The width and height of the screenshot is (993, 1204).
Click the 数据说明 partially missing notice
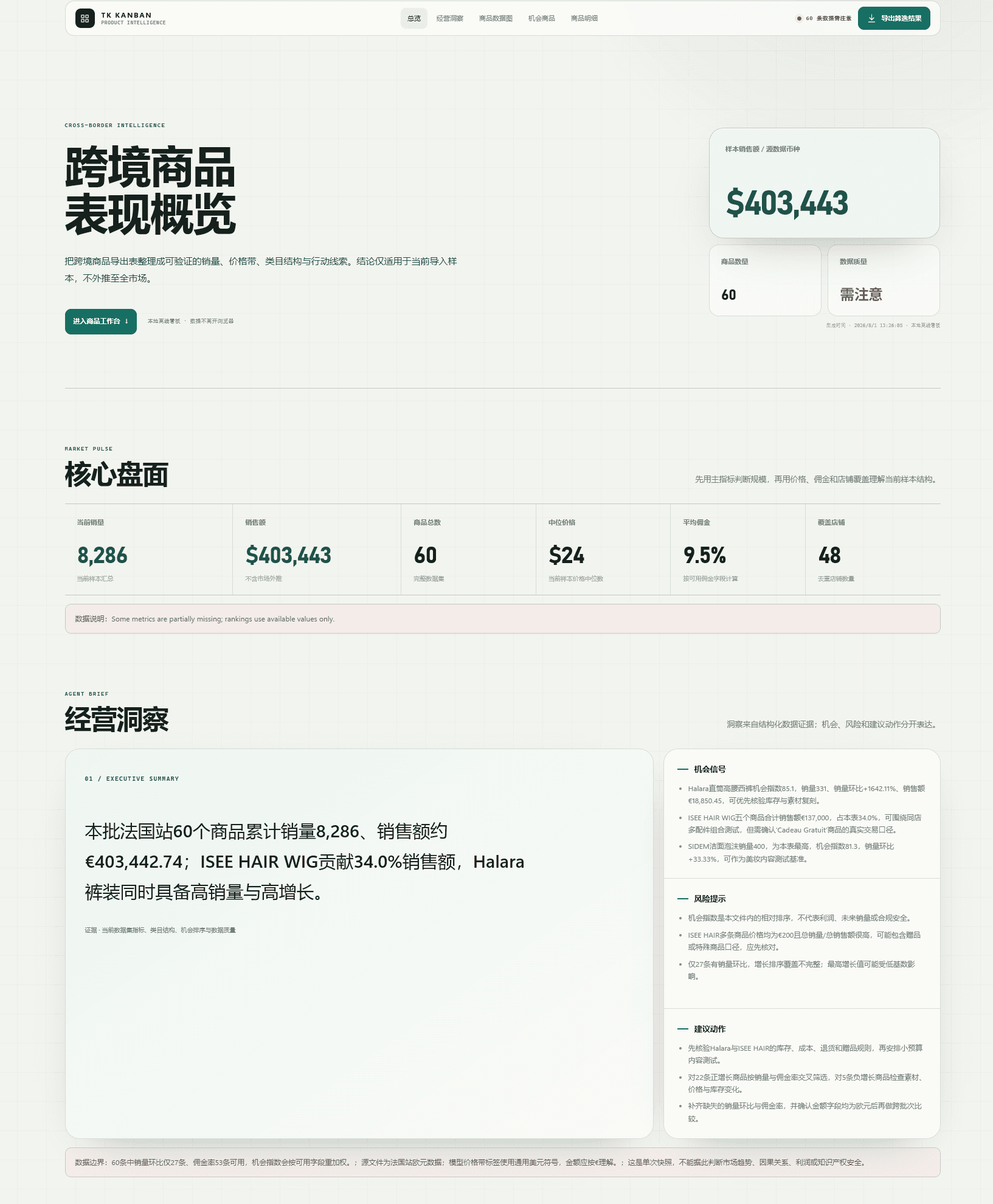pos(503,619)
